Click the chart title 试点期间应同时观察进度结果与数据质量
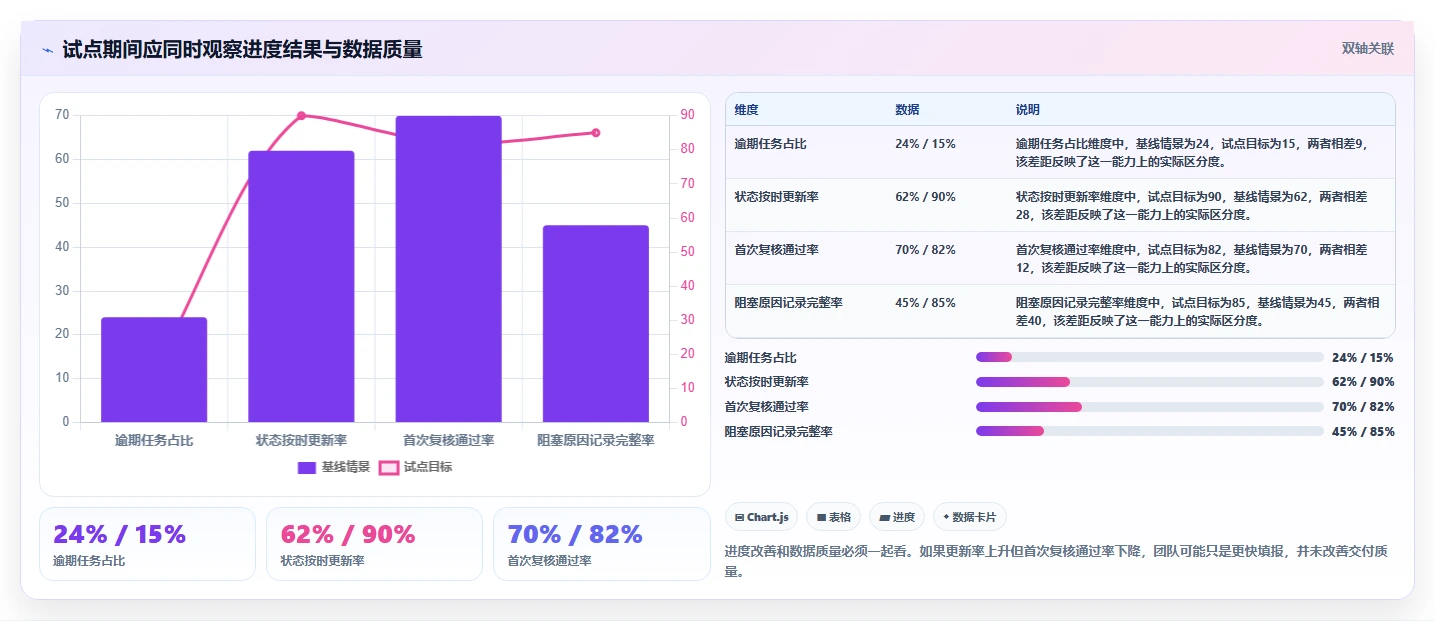This screenshot has height=621, width=1435. point(242,49)
